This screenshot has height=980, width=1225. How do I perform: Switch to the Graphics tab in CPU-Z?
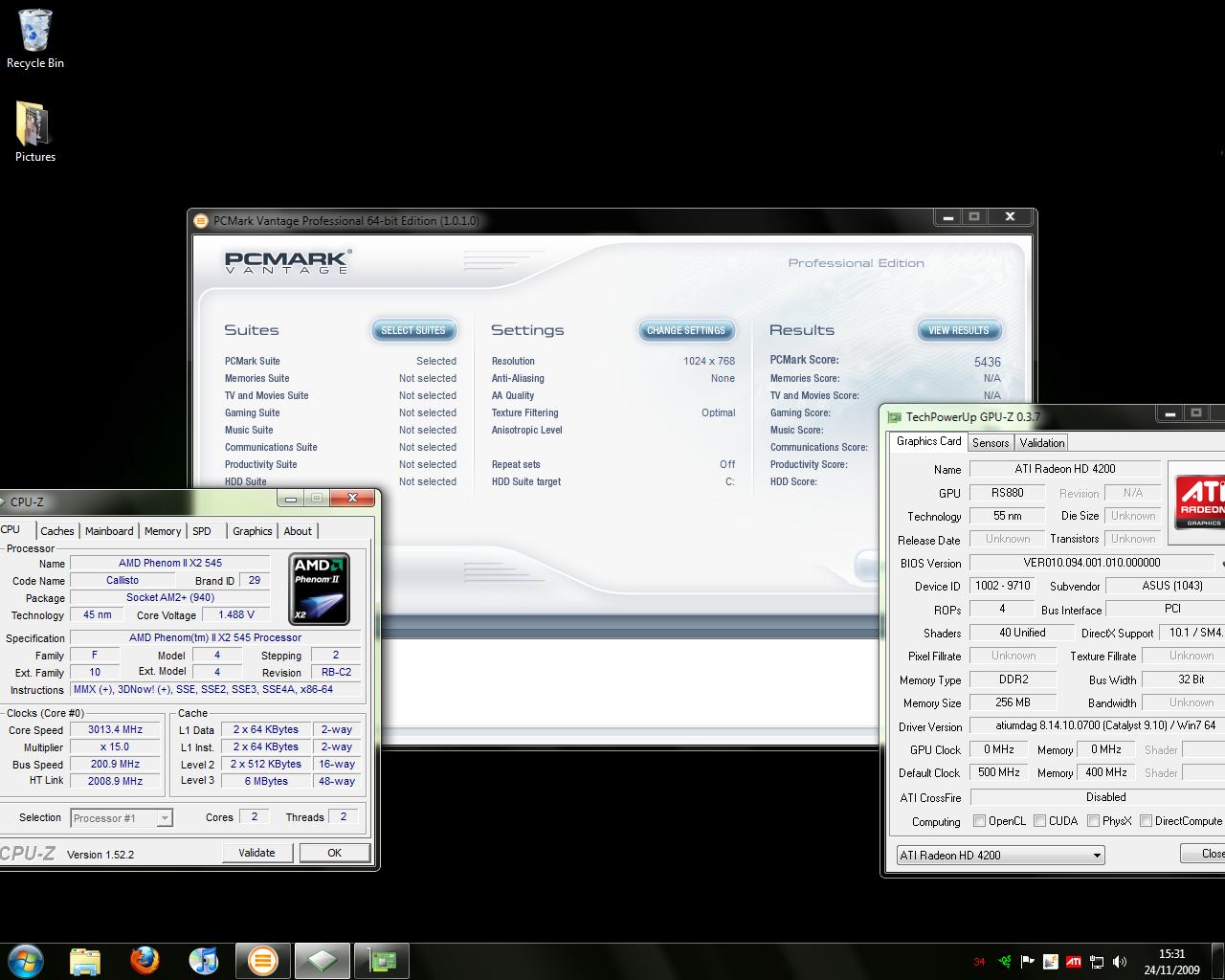pos(253,531)
